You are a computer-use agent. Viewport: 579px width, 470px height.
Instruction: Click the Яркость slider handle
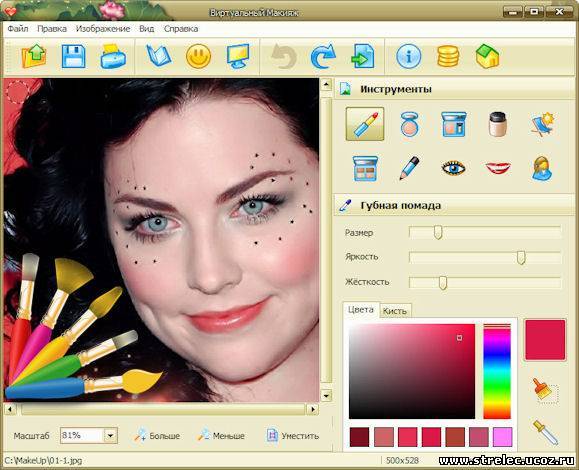tap(521, 257)
